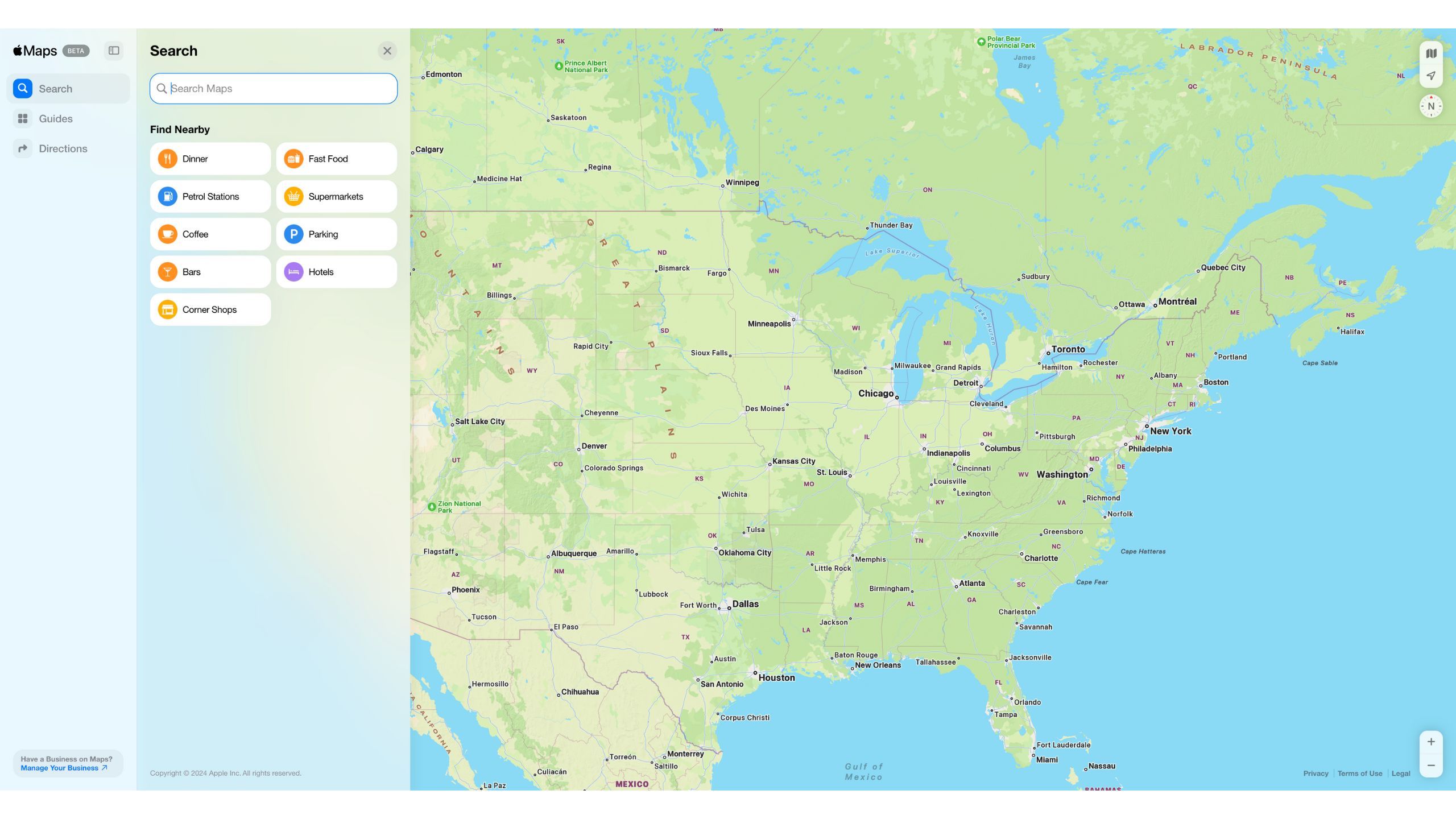Click the close Search panel button

coord(388,50)
